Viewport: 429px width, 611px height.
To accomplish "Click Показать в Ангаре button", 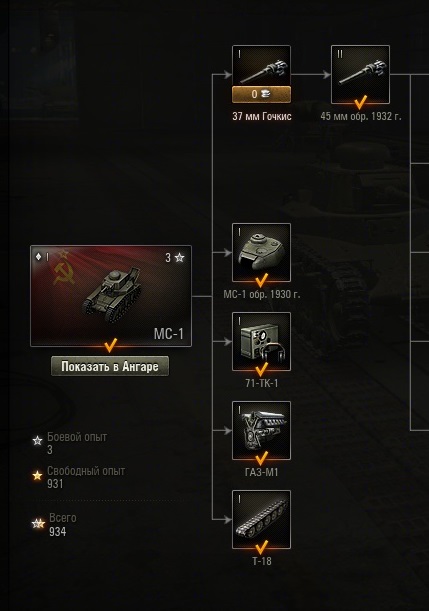I will pos(110,366).
